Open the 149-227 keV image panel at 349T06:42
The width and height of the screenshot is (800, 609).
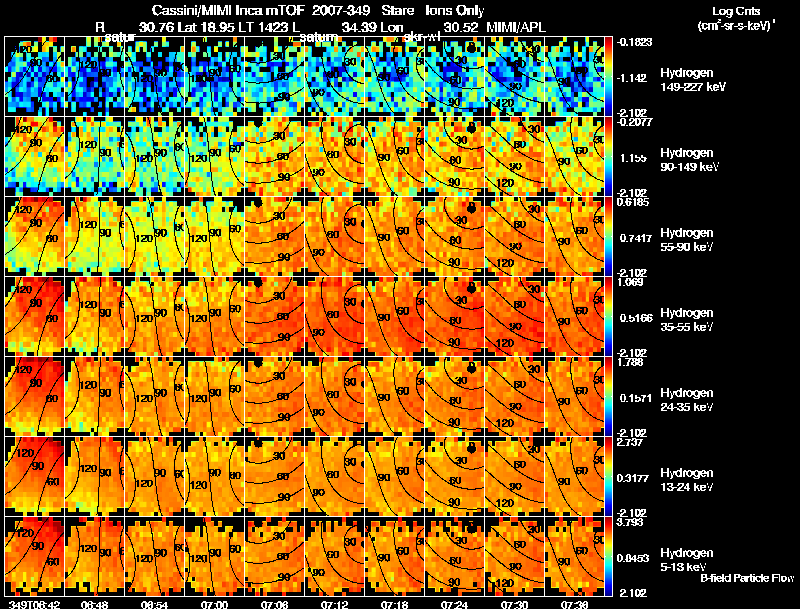35,77
